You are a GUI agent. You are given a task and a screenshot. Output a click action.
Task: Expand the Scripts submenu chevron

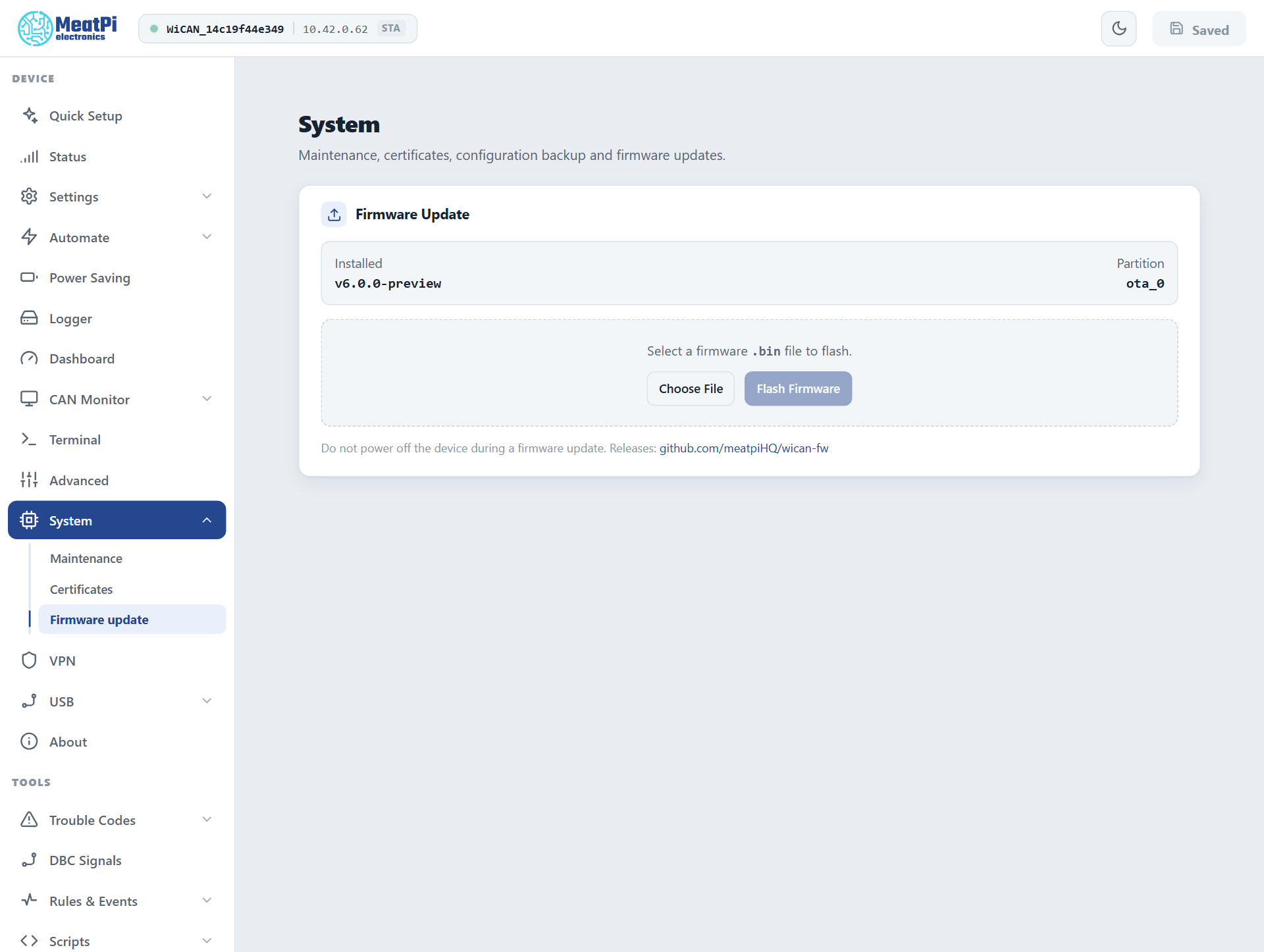(207, 941)
